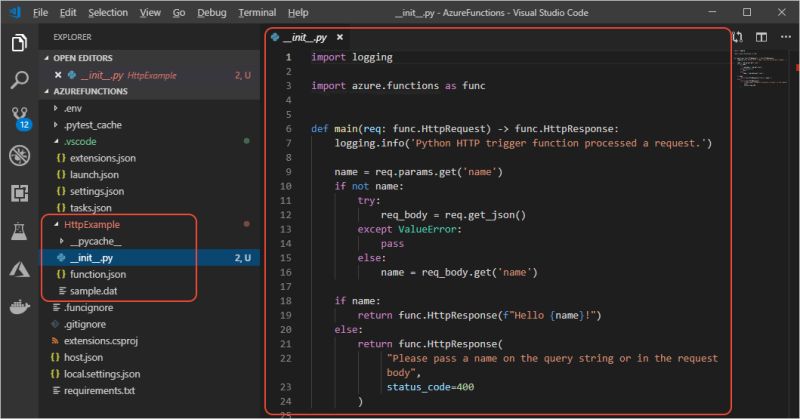Click line number 19 in the gutter
This screenshot has height=419, width=800.
coord(286,315)
